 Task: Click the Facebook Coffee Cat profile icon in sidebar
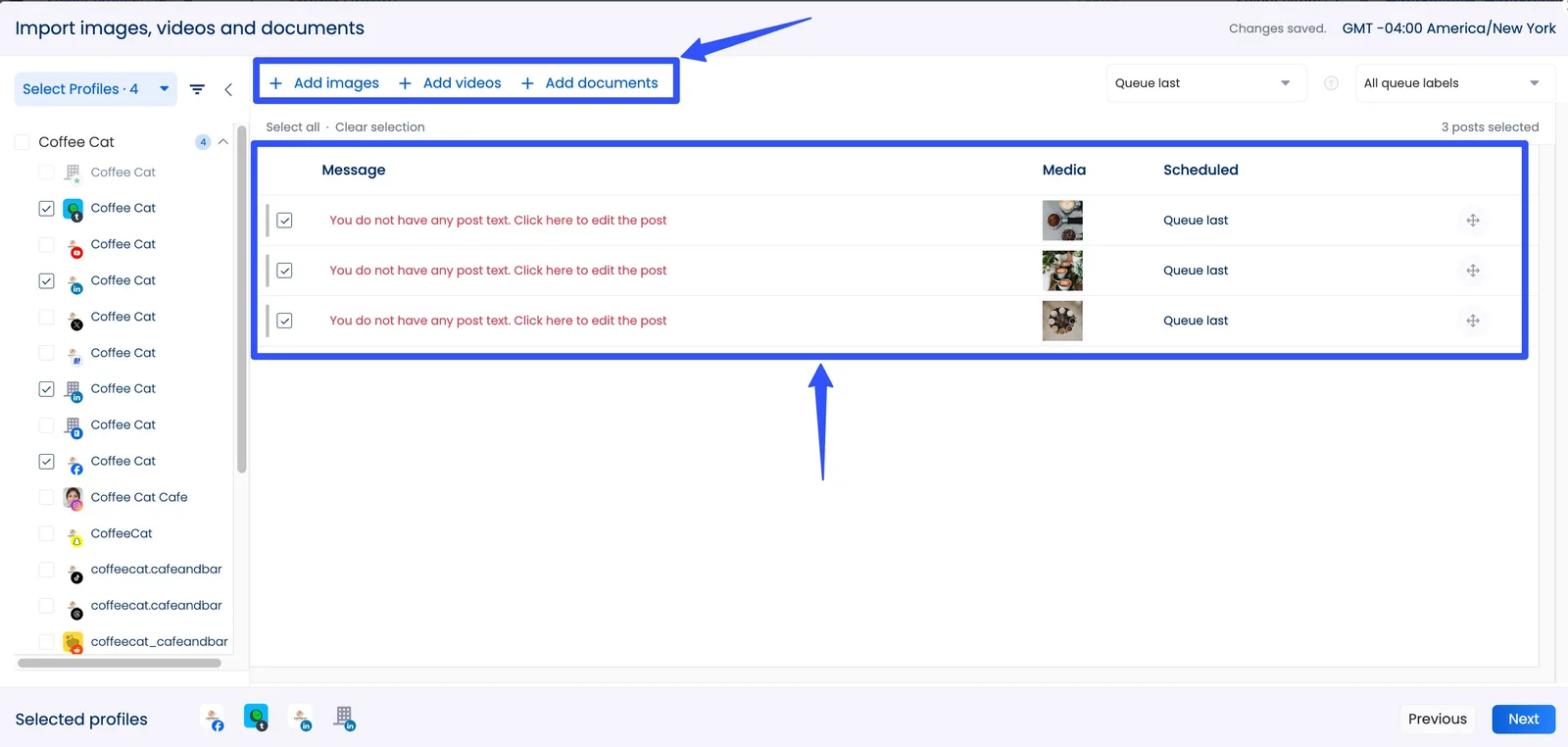(x=73, y=463)
